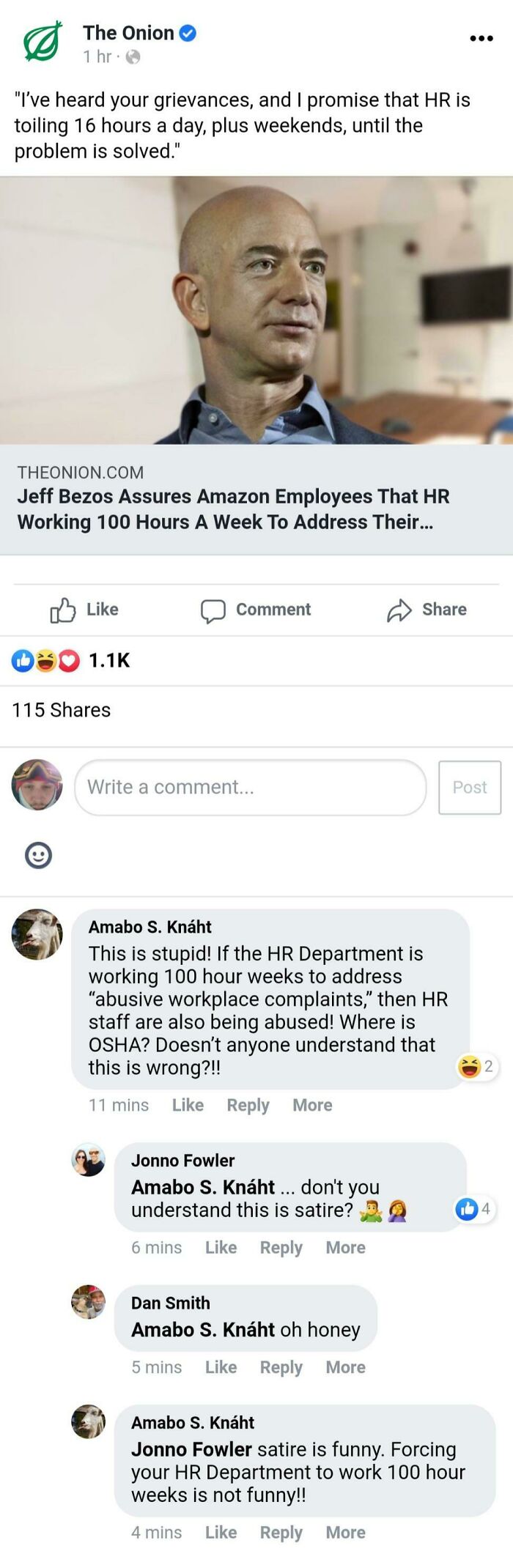Open More options on Amabo's first comment
The height and width of the screenshot is (1568, 513).
point(312,1105)
